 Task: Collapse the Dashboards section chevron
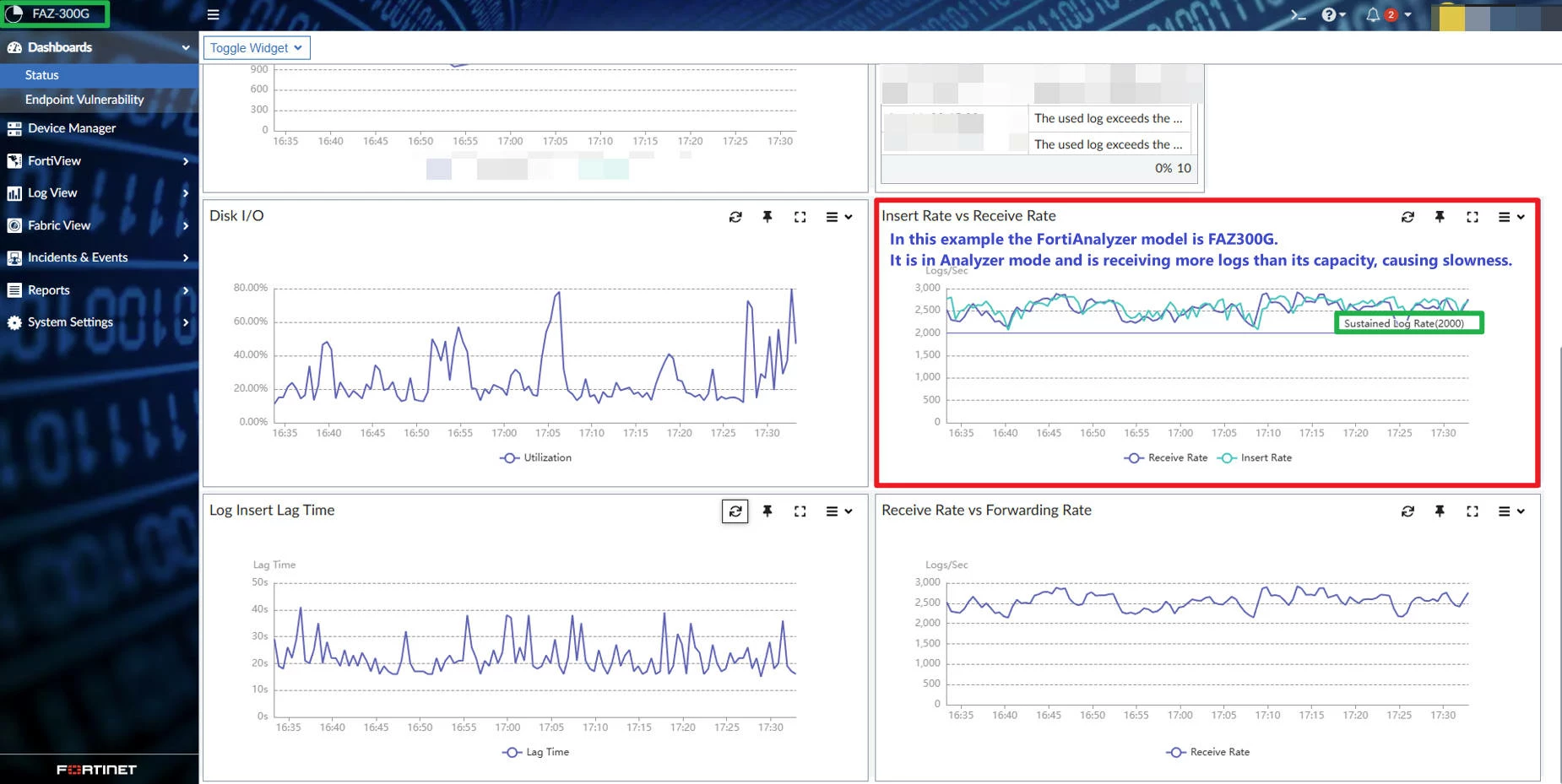(x=186, y=47)
